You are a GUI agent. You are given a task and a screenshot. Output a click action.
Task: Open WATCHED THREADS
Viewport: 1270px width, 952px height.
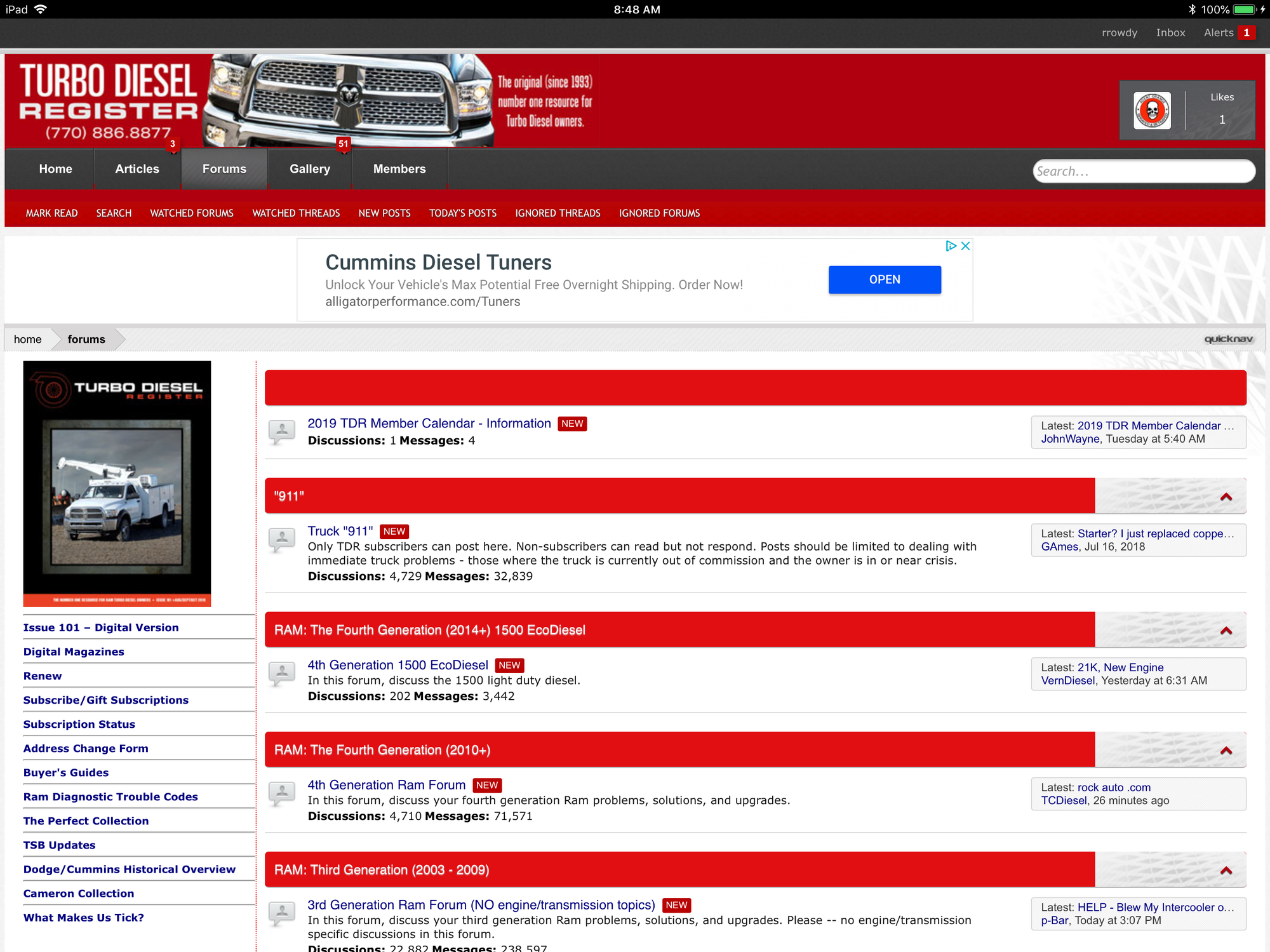[296, 213]
